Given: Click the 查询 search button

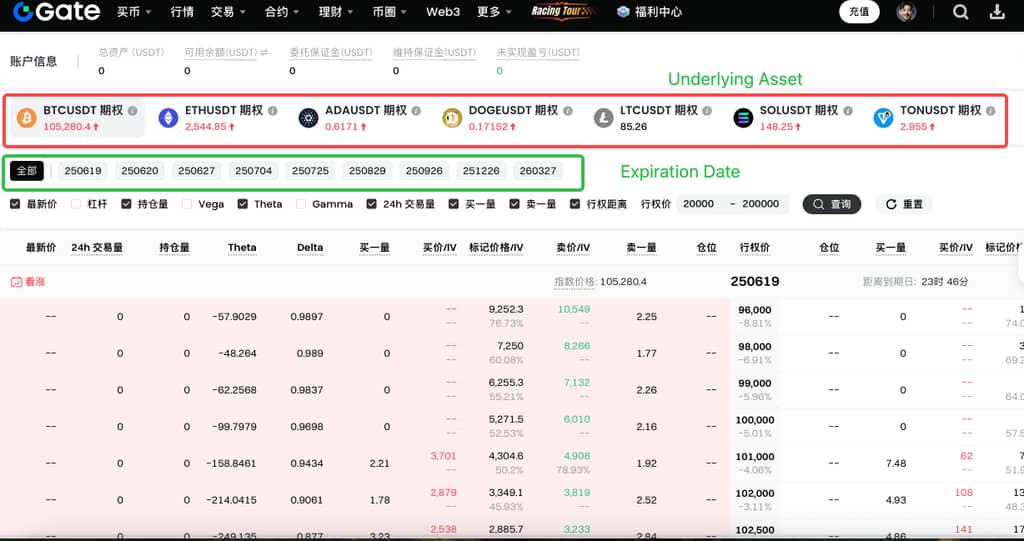Looking at the screenshot, I should [x=832, y=204].
